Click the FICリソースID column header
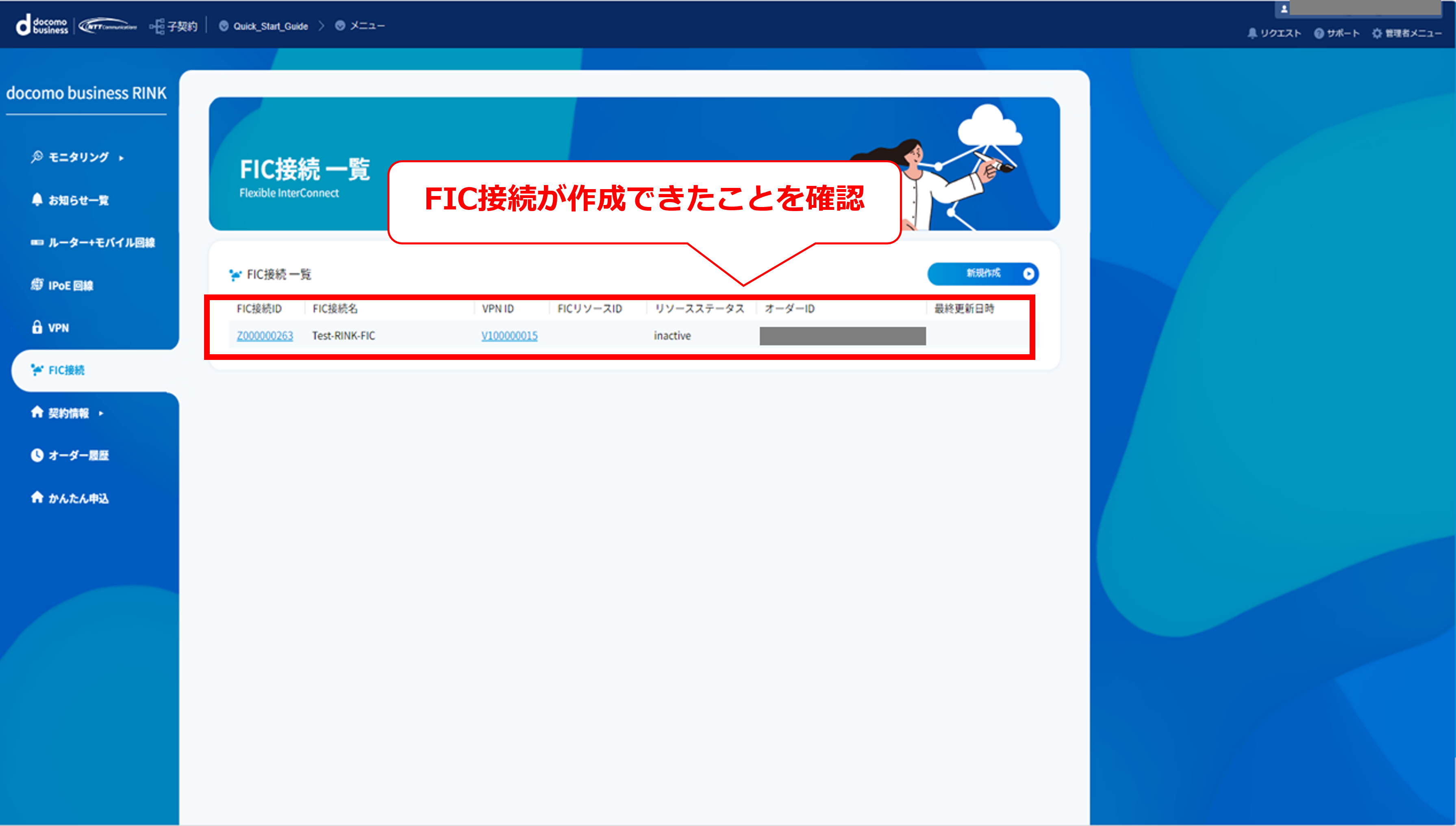 point(590,309)
